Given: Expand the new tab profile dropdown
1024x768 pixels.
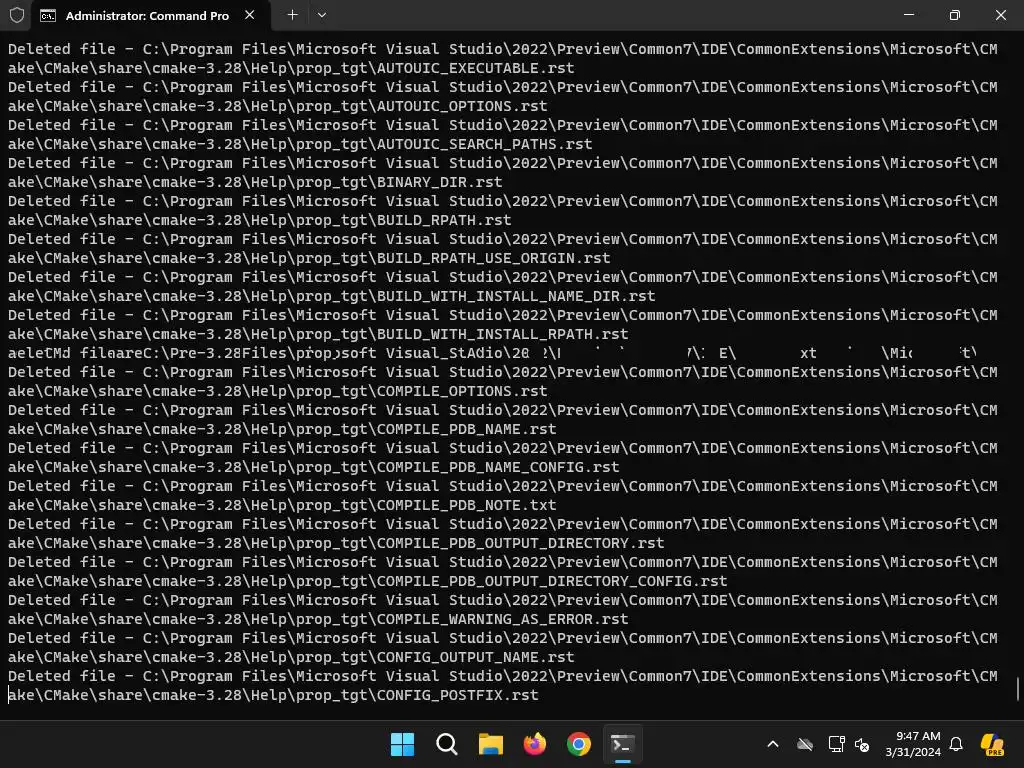Looking at the screenshot, I should tap(322, 15).
